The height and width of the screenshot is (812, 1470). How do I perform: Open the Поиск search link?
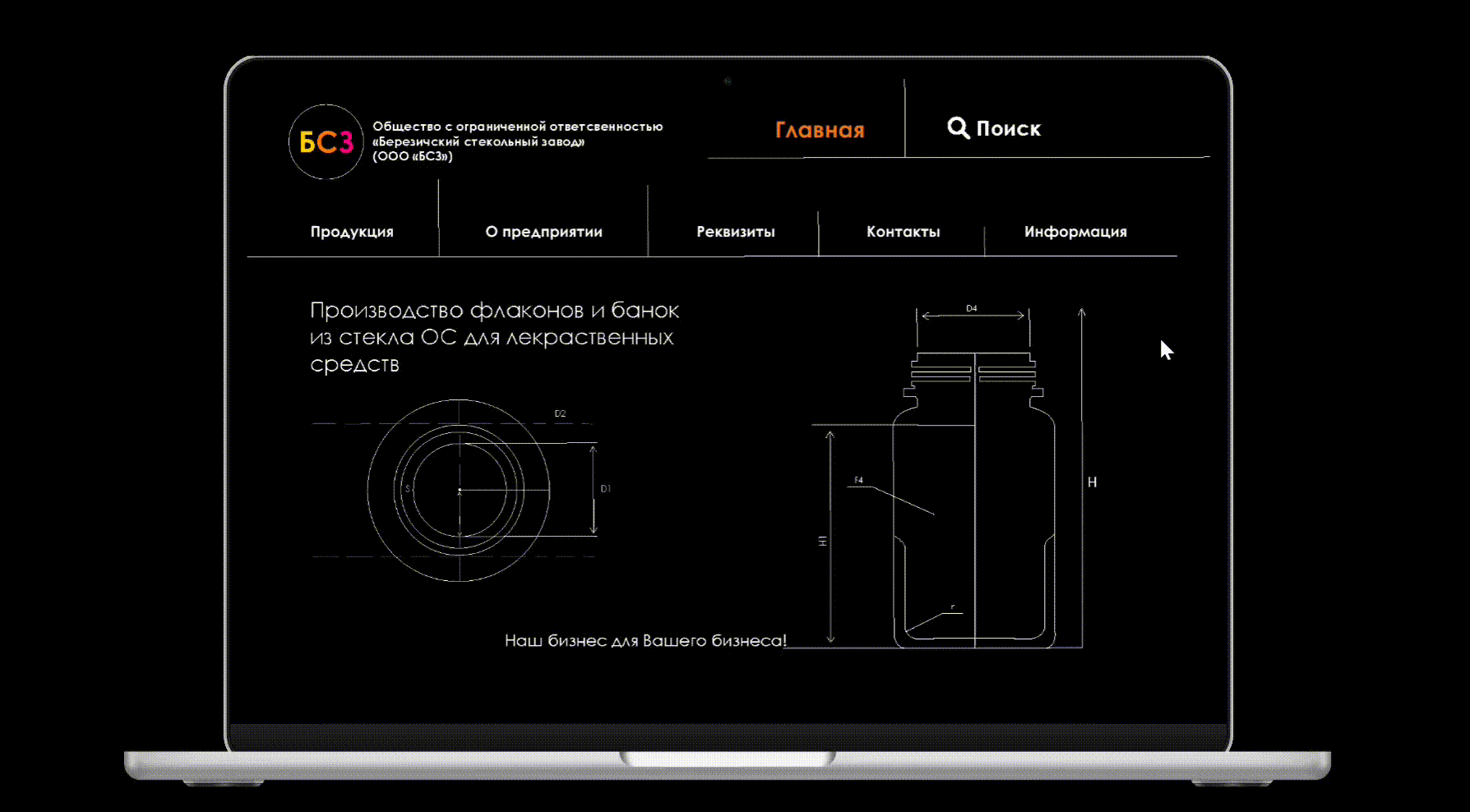pyautogui.click(x=1008, y=128)
